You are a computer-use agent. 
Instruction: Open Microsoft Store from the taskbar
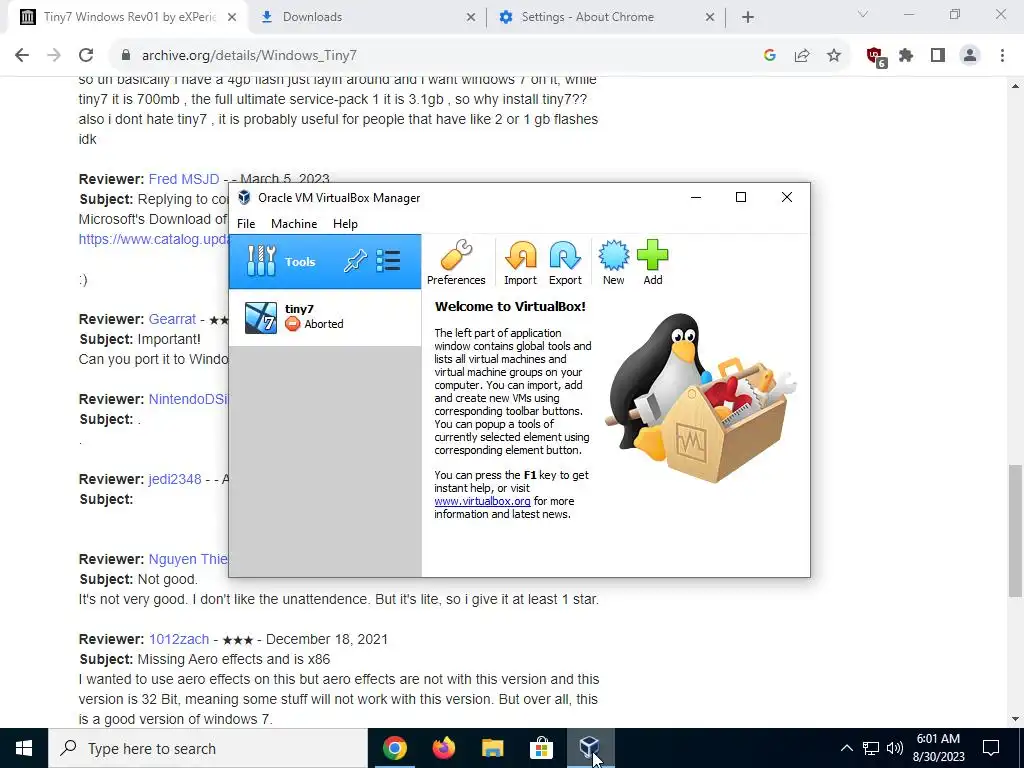tap(541, 748)
